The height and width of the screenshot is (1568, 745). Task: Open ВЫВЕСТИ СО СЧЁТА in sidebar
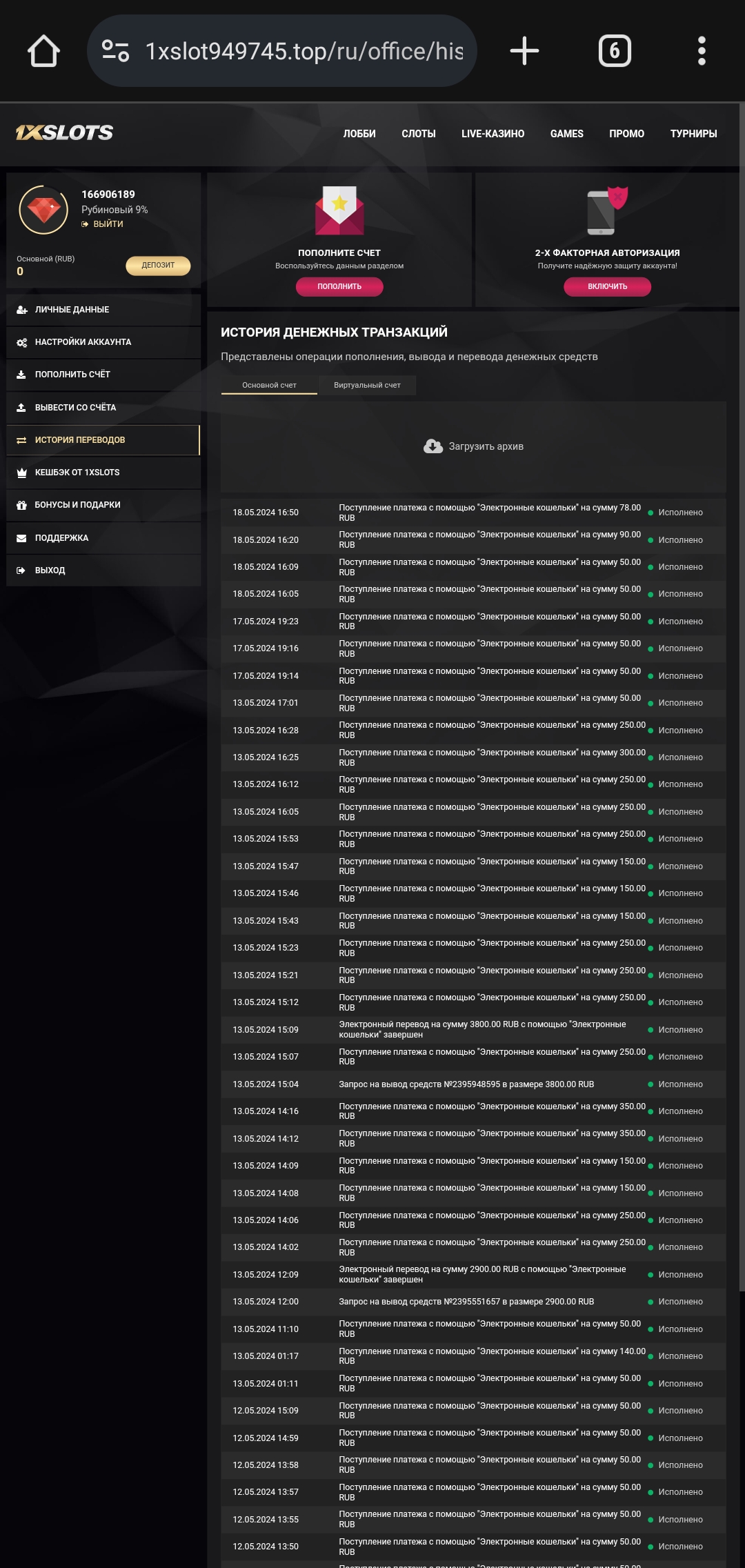coord(75,408)
